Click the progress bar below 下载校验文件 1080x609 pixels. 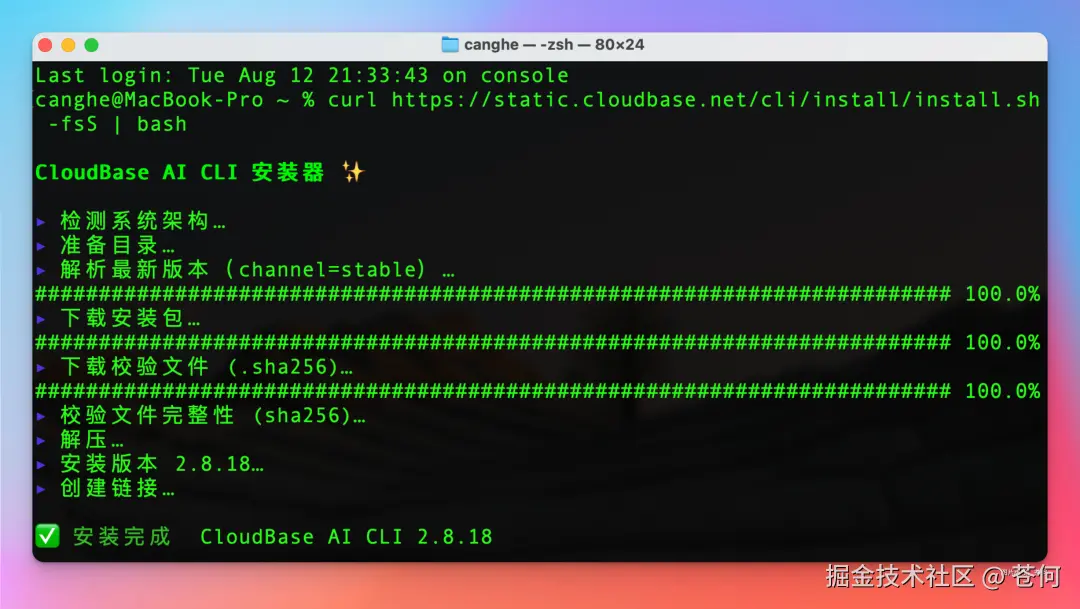pos(537,391)
